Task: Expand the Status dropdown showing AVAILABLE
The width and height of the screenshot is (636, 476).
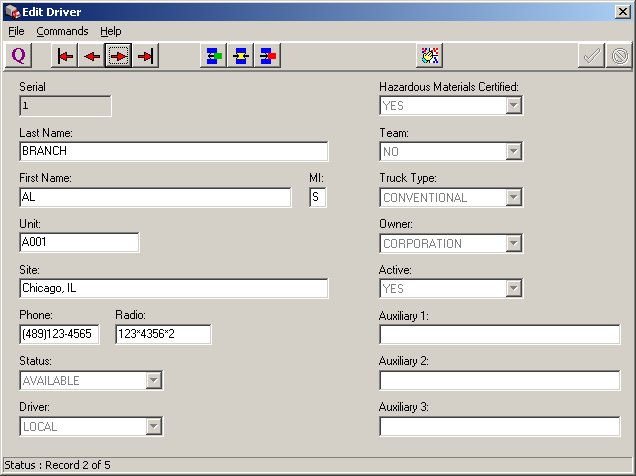Action: [153, 380]
